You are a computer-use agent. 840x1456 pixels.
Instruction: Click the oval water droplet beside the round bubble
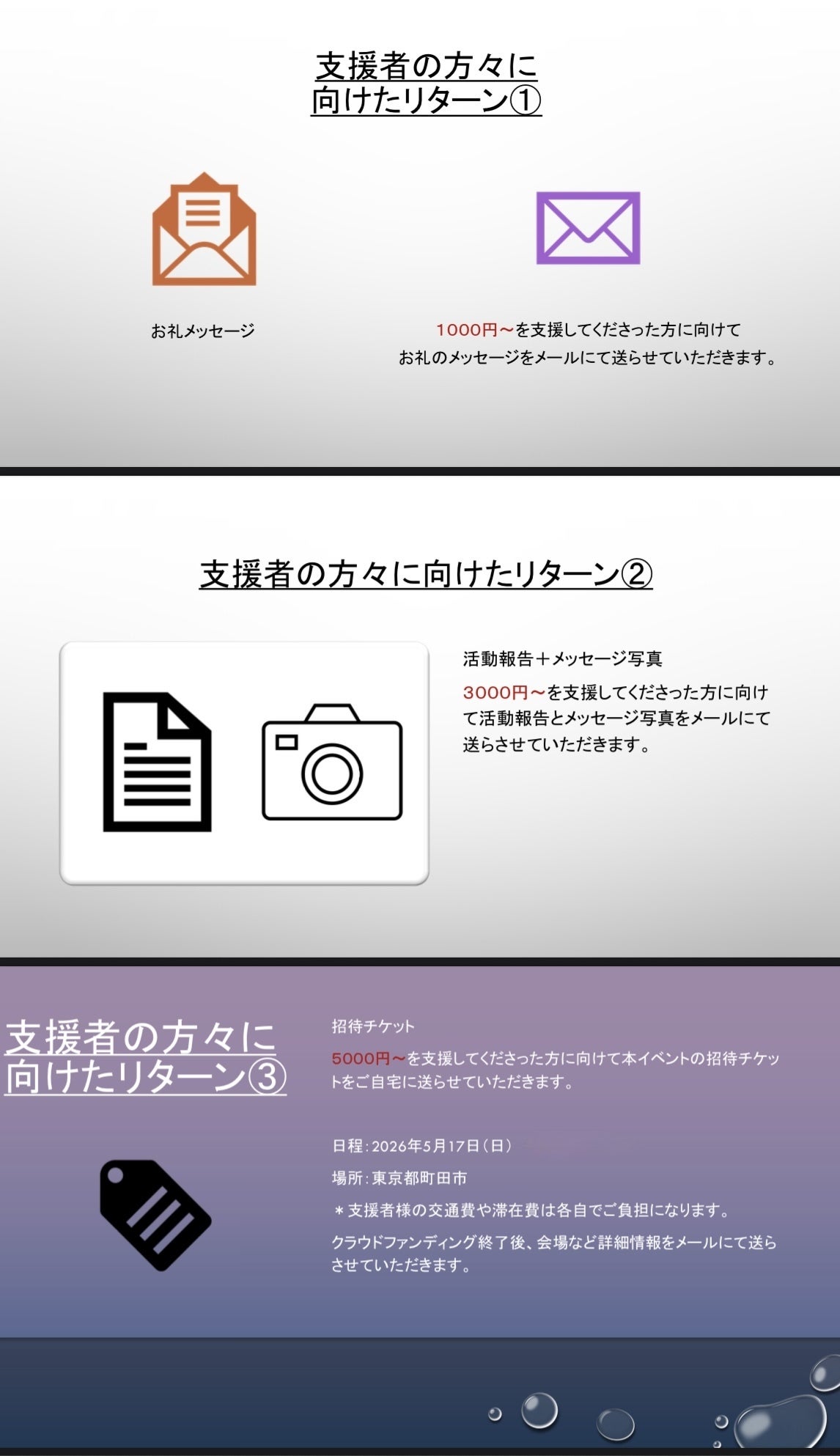point(615,1424)
